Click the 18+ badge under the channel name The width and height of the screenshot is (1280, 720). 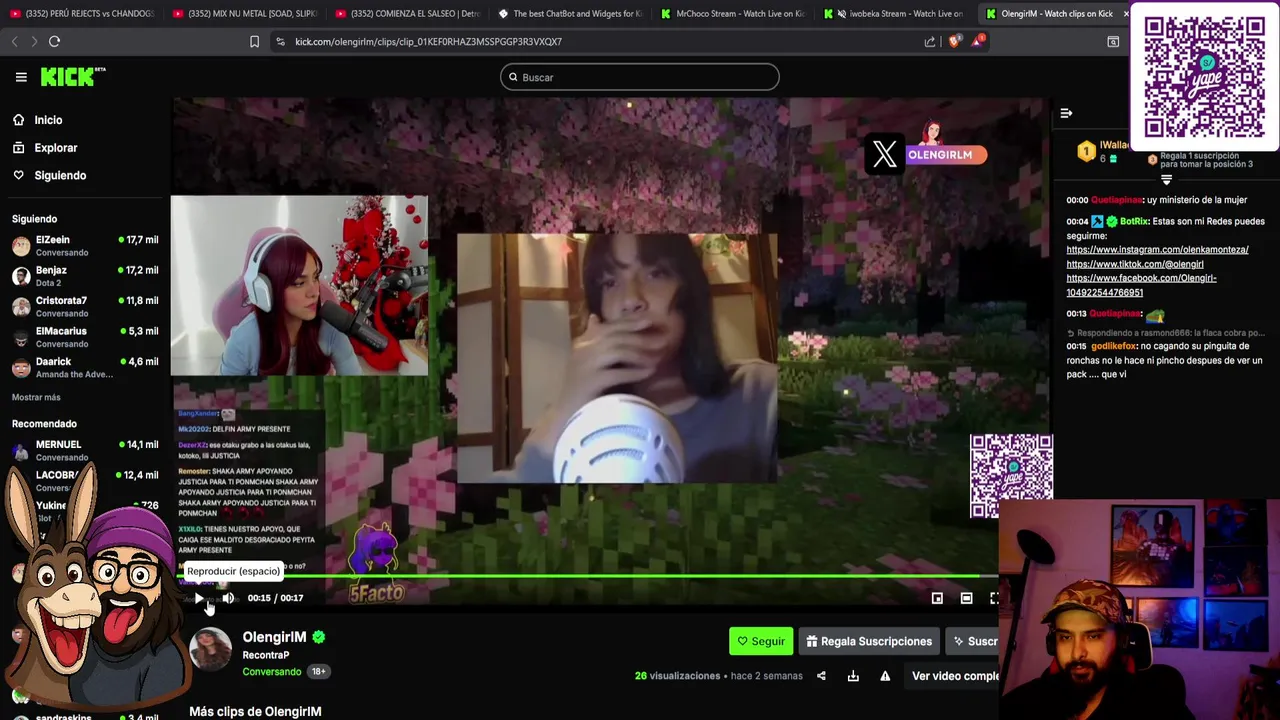318,672
